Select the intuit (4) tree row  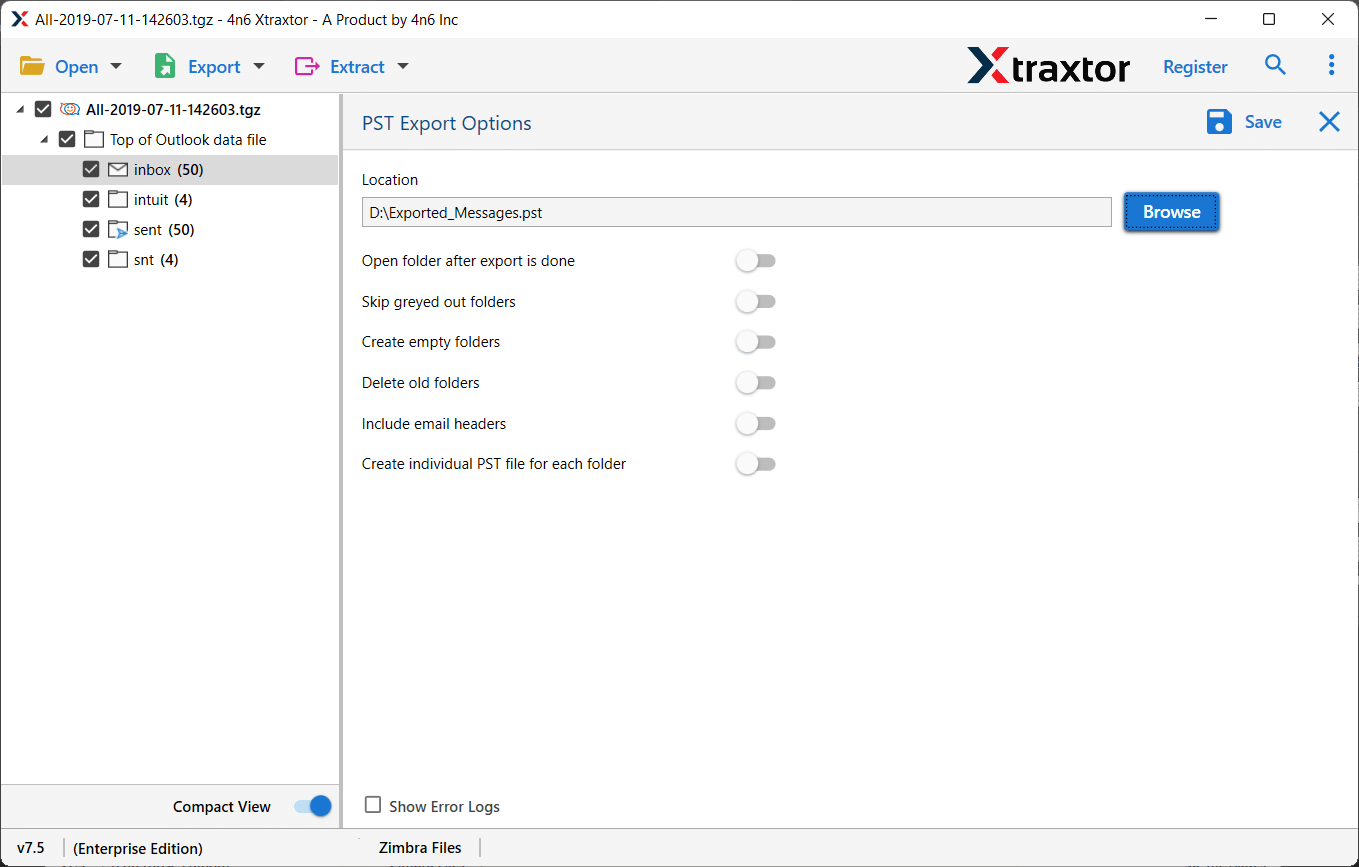click(170, 200)
